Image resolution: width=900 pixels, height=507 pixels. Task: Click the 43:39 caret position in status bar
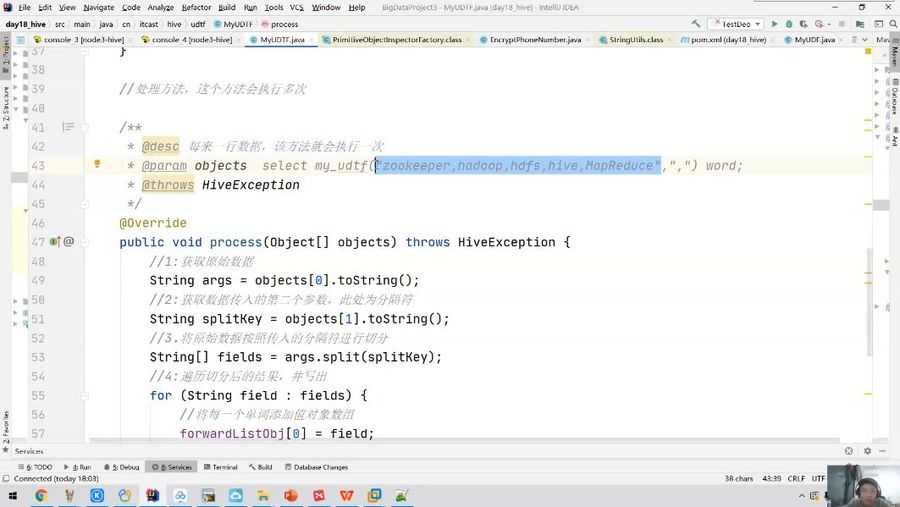pyautogui.click(x=771, y=478)
